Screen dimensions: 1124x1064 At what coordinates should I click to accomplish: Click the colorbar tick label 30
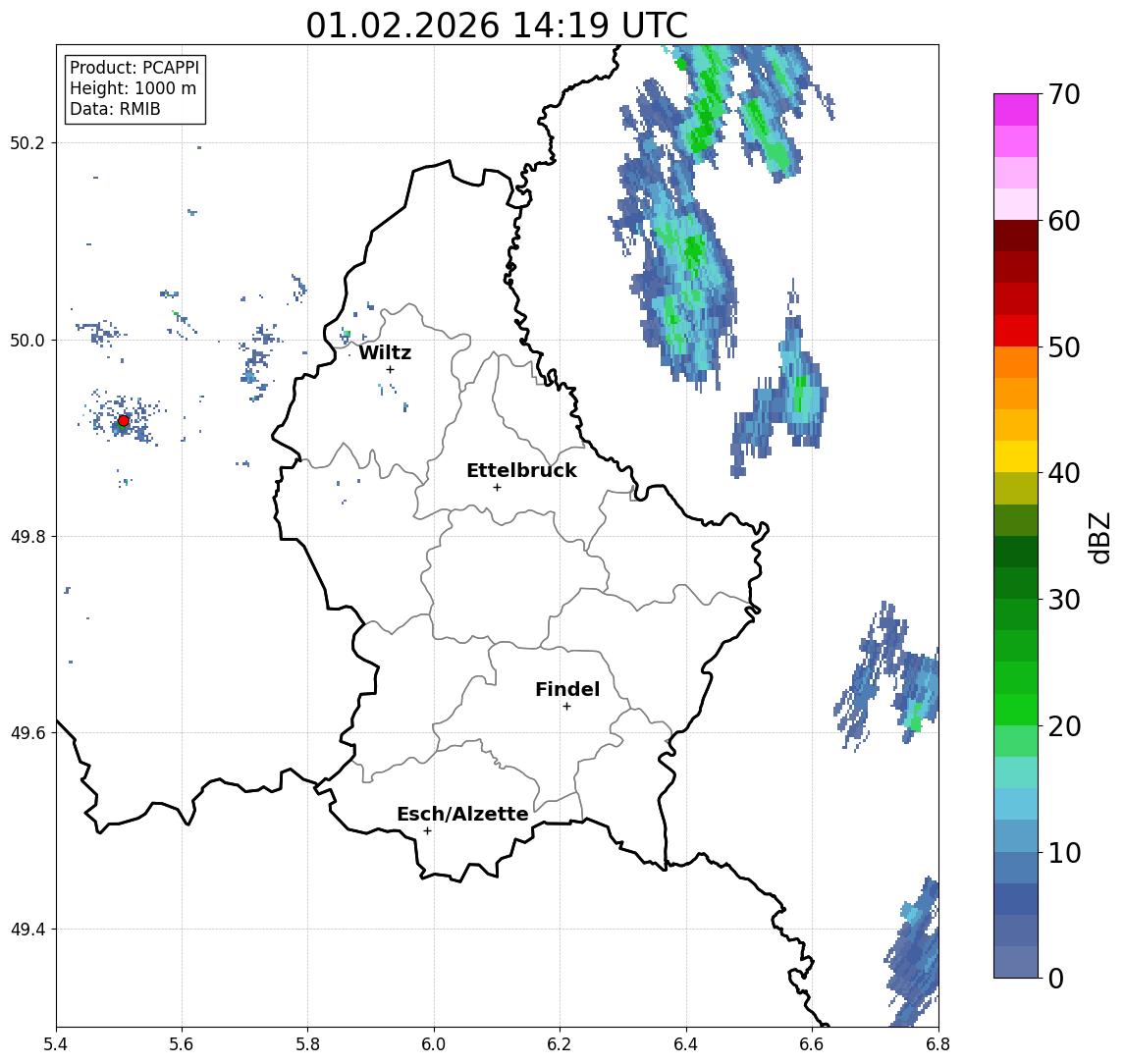tap(1064, 600)
